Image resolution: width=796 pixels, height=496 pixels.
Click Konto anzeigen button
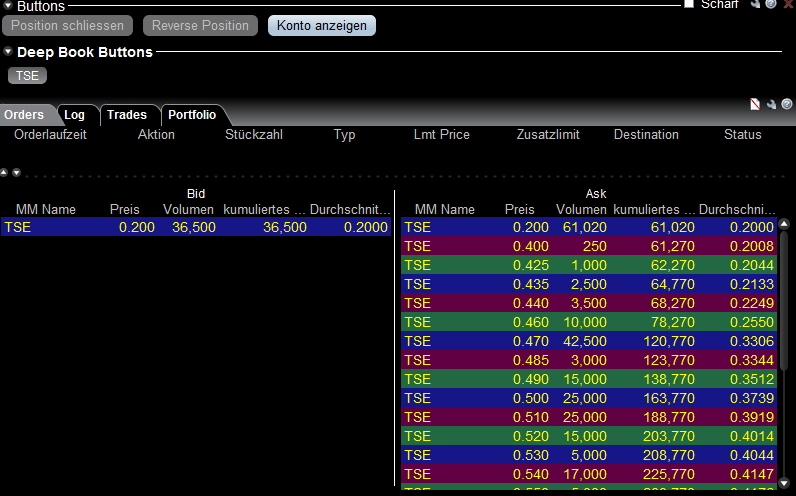coord(322,25)
